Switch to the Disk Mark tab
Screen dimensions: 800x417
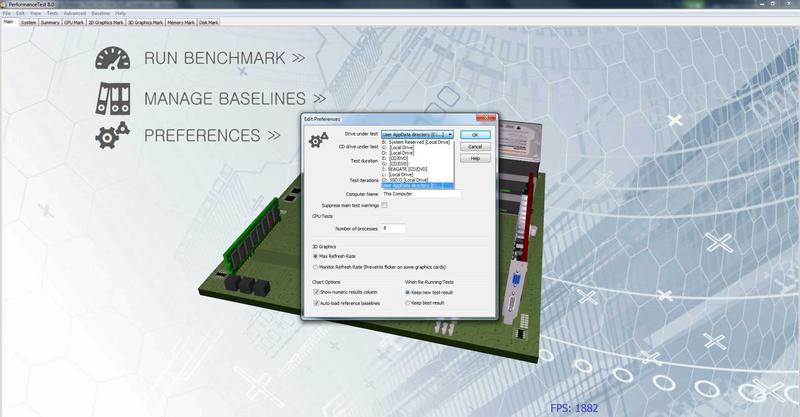click(x=209, y=22)
